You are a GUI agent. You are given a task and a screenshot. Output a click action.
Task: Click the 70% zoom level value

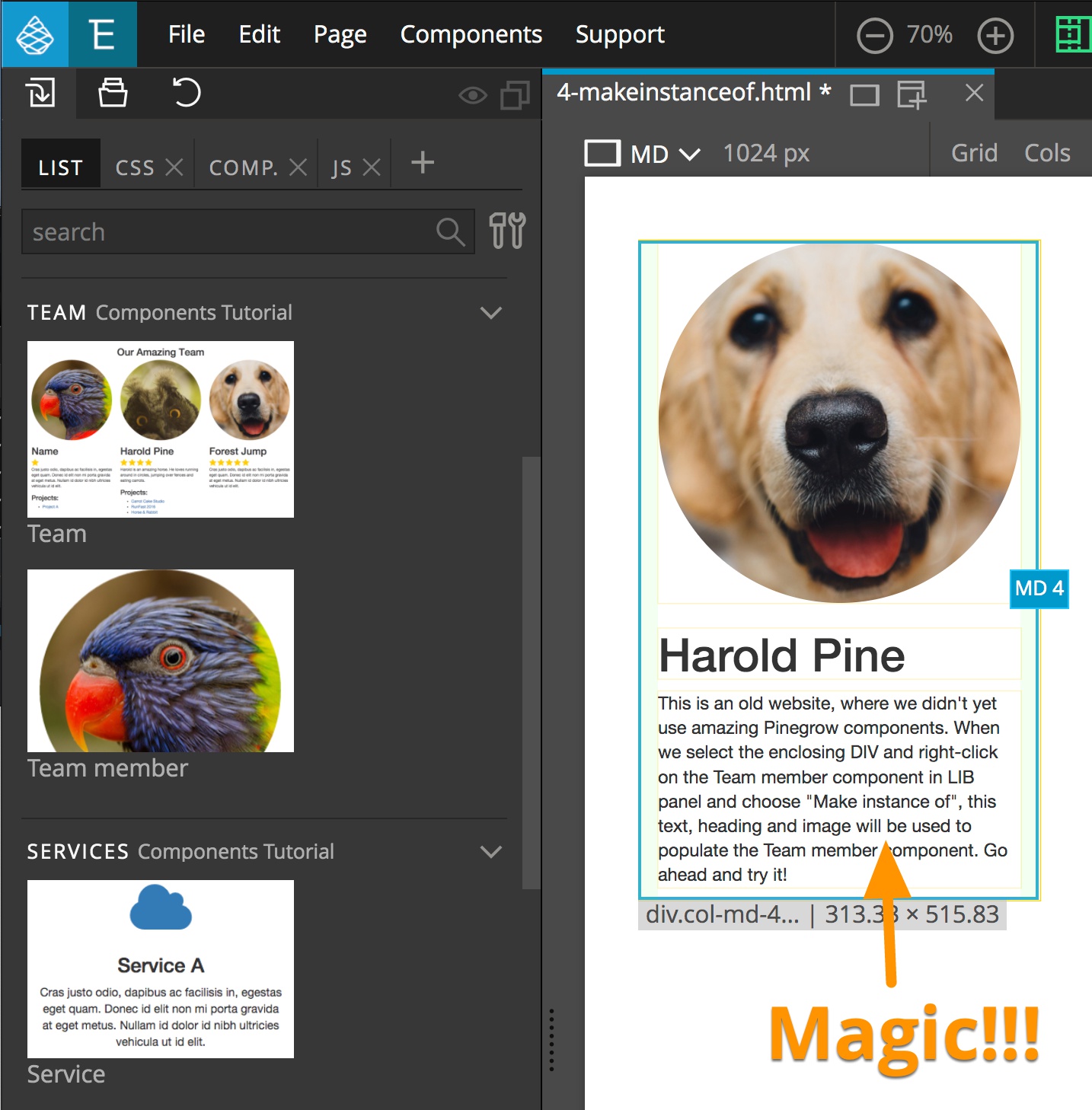pyautogui.click(x=929, y=34)
